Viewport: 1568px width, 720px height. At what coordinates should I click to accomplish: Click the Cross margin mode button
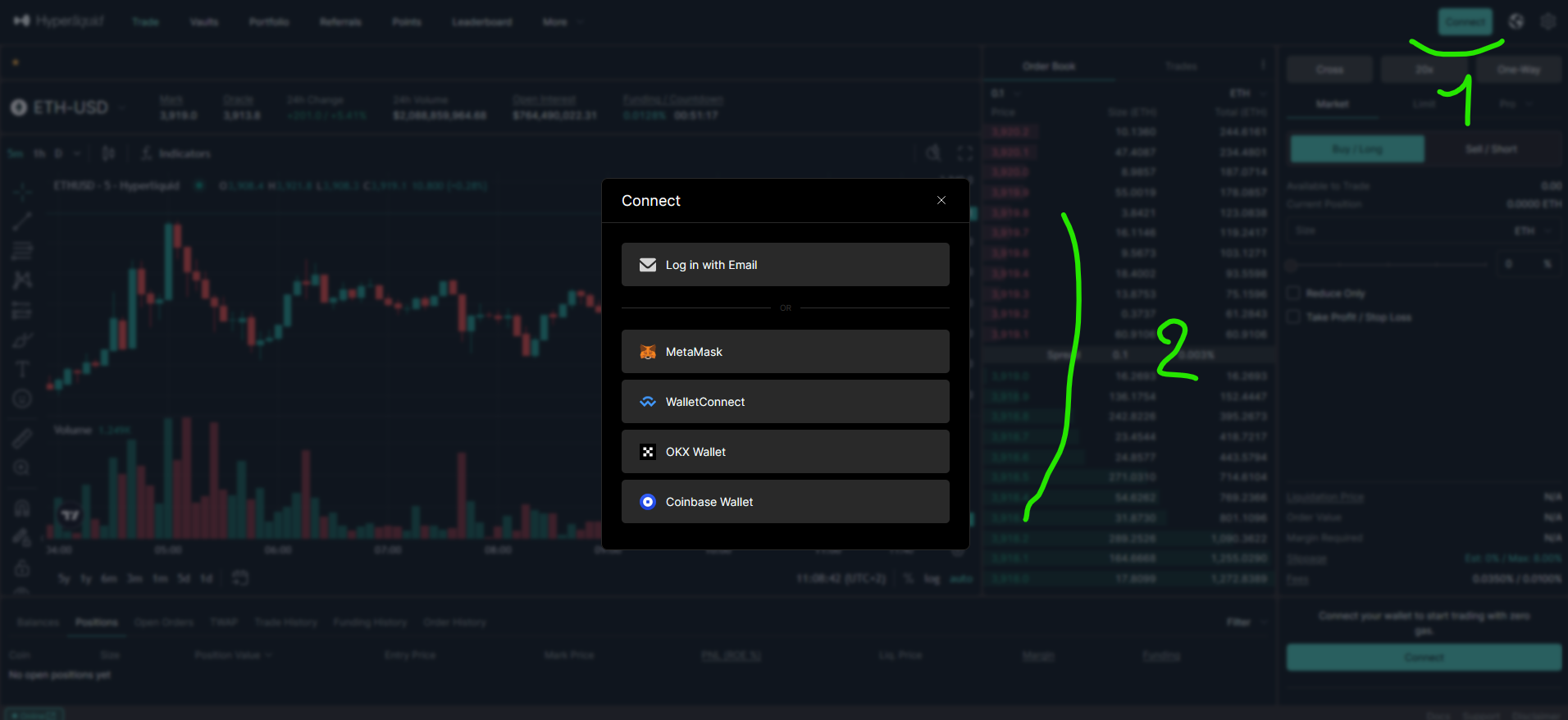1329,70
